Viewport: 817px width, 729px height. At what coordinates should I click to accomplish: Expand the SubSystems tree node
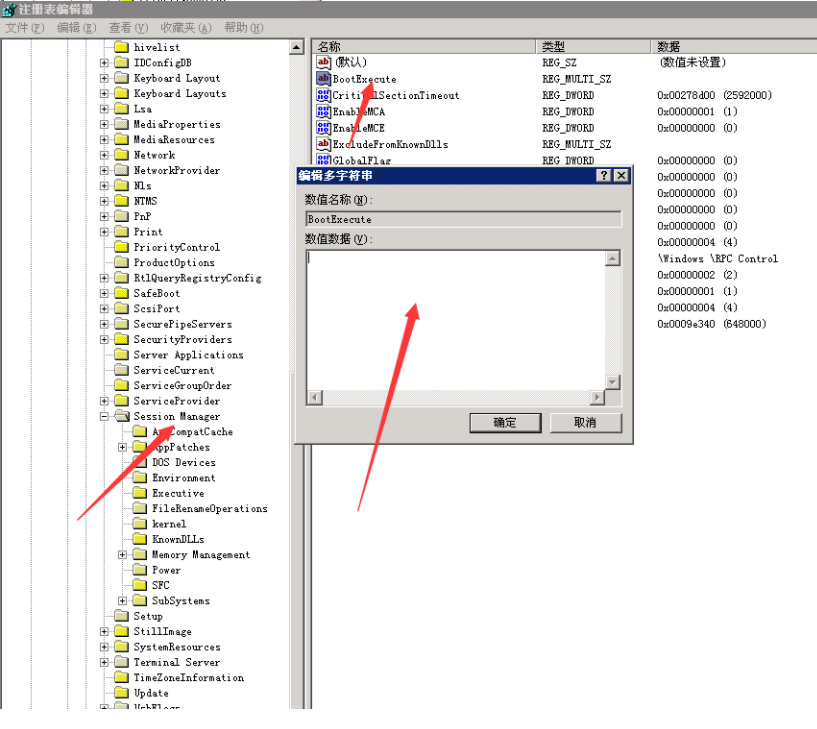point(123,601)
